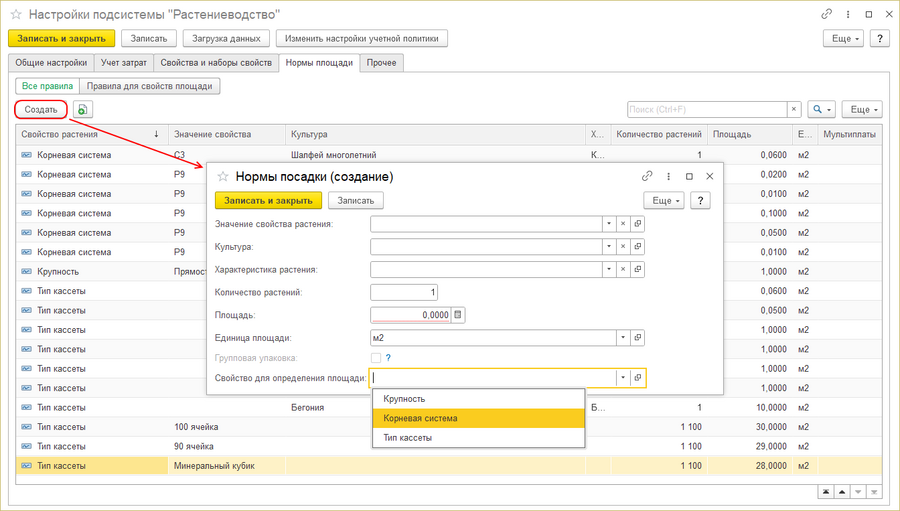The width and height of the screenshot is (900, 511).
Task: Open the linked item icon for Единица площади
Action: pyautogui.click(x=638, y=338)
